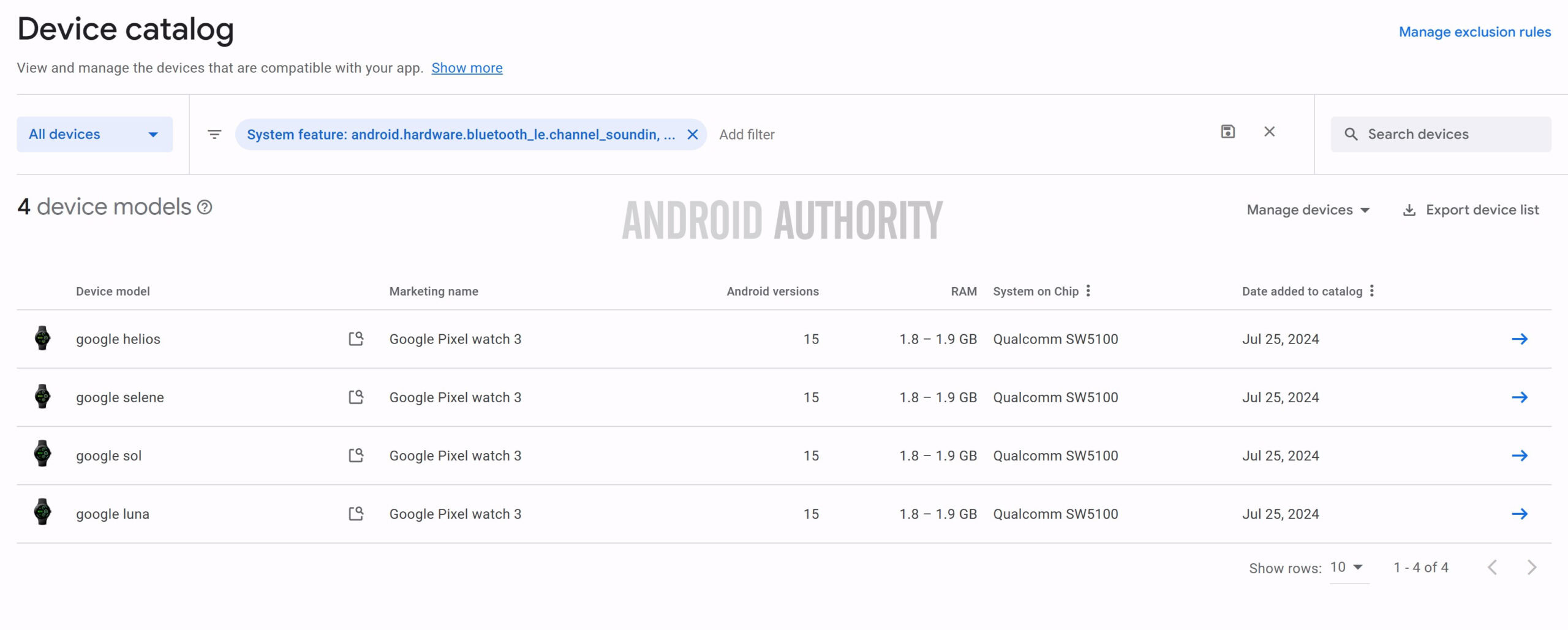Open Date added to catalog column menu
The width and height of the screenshot is (1568, 630).
coord(1373,291)
